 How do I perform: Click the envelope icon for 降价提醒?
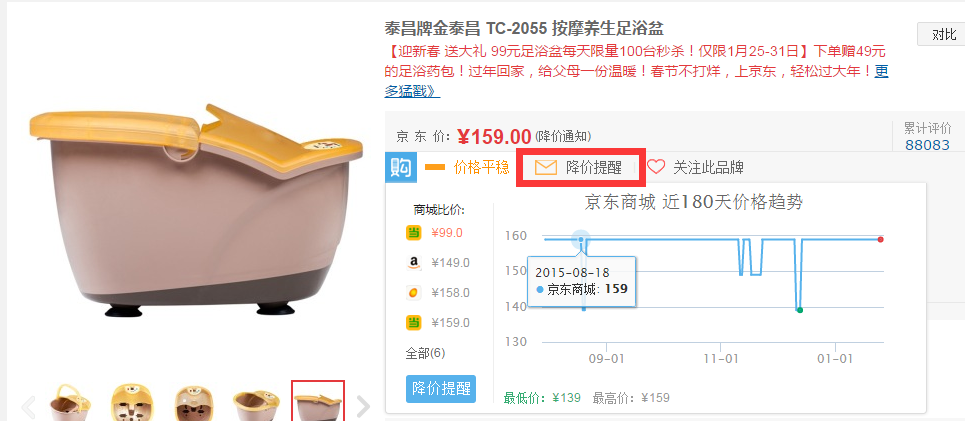[x=545, y=167]
